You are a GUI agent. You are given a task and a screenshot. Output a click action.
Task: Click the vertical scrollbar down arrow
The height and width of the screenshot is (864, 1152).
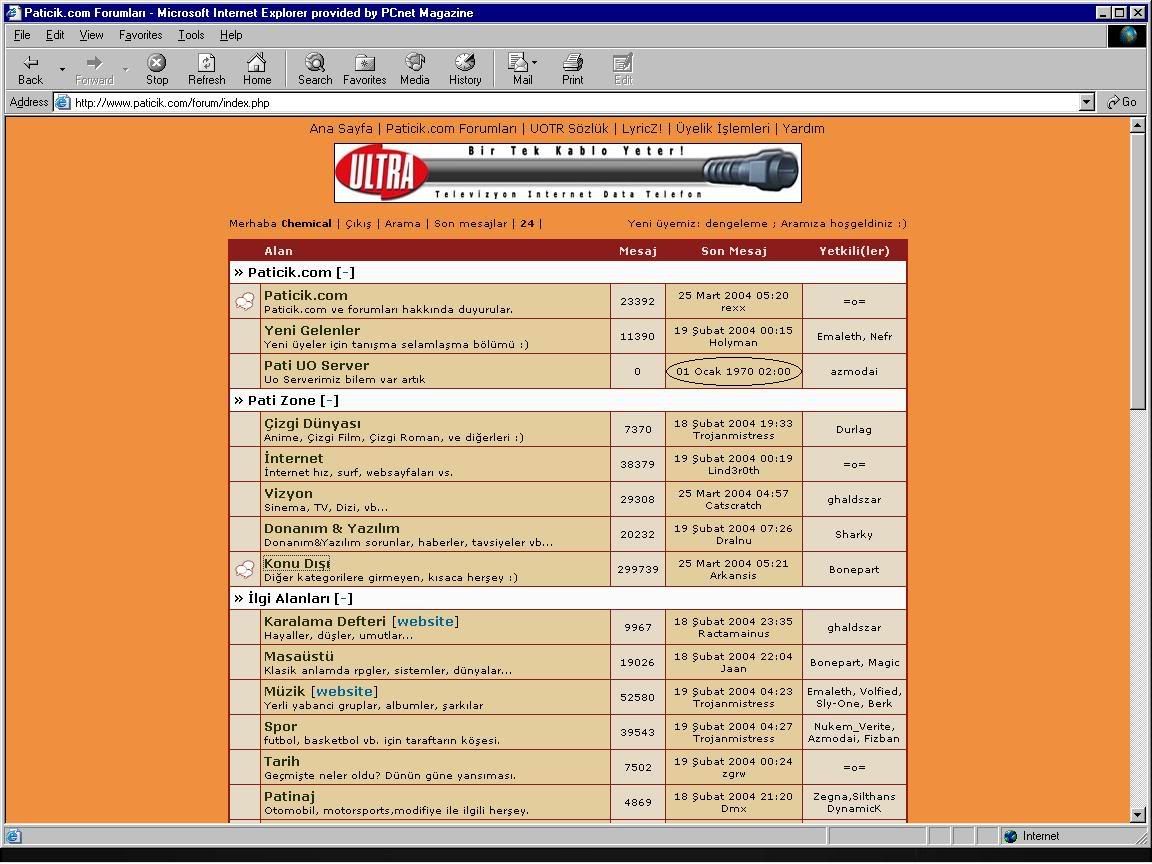(x=1137, y=814)
